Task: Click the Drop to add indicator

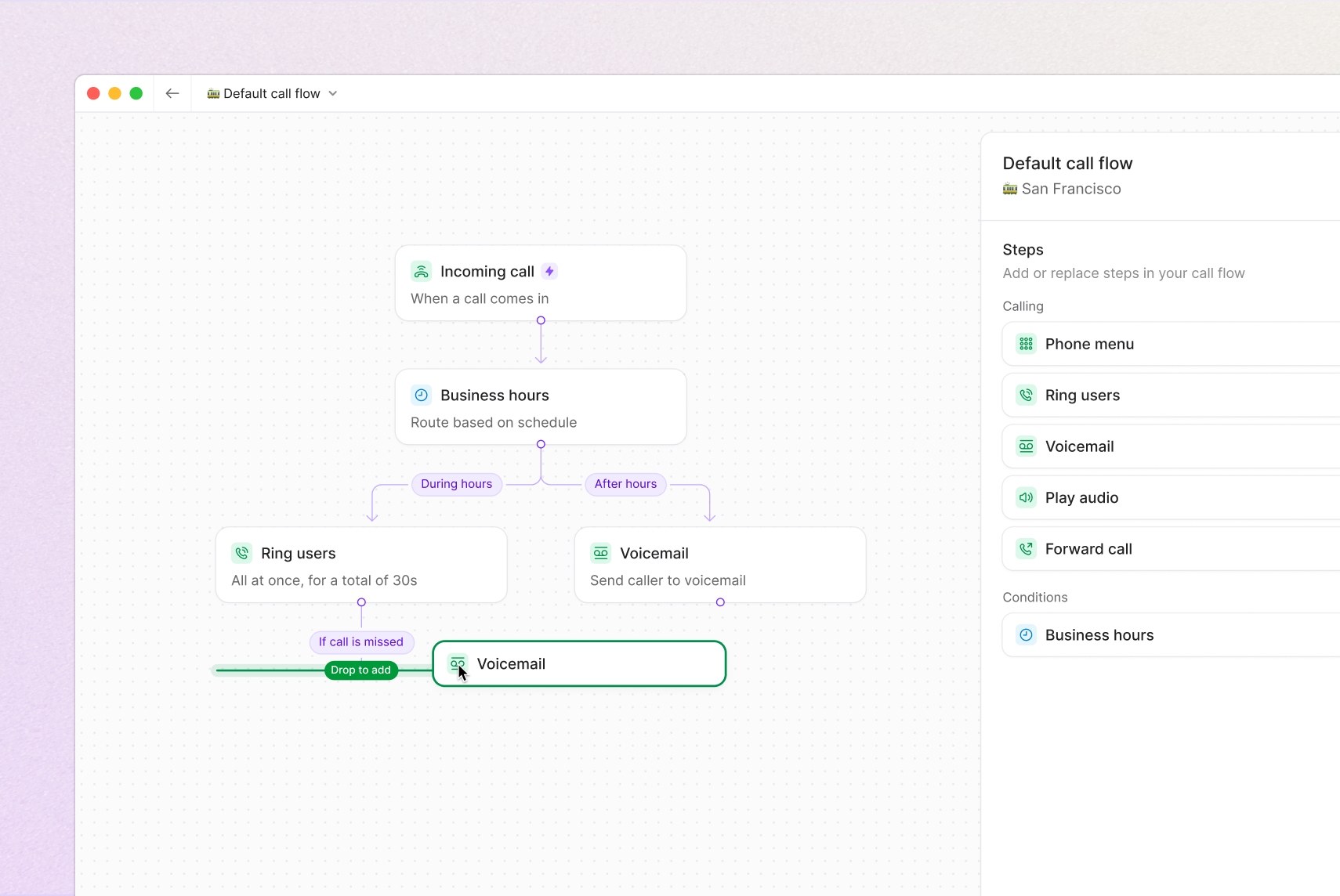Action: click(x=360, y=670)
